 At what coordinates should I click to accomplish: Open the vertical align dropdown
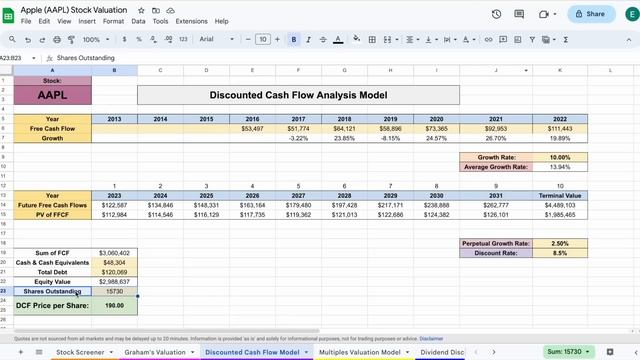(x=431, y=40)
